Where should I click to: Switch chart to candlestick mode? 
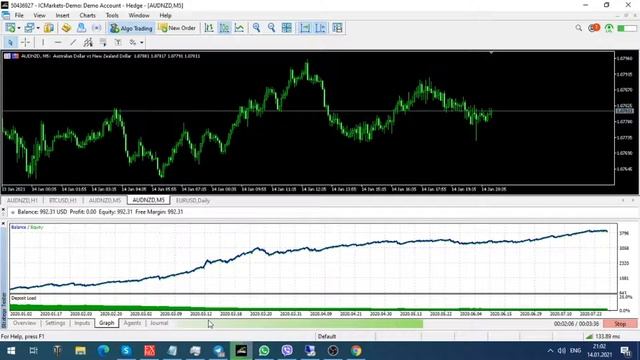pos(224,28)
